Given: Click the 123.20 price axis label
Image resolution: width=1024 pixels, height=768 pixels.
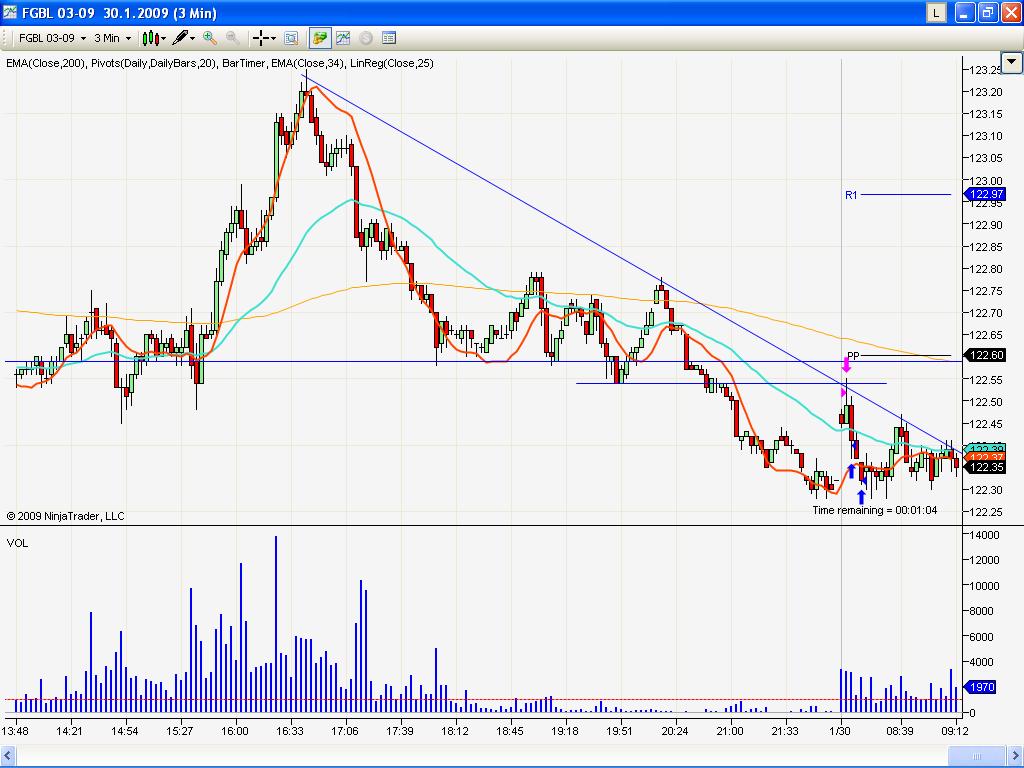Looking at the screenshot, I should (x=986, y=92).
